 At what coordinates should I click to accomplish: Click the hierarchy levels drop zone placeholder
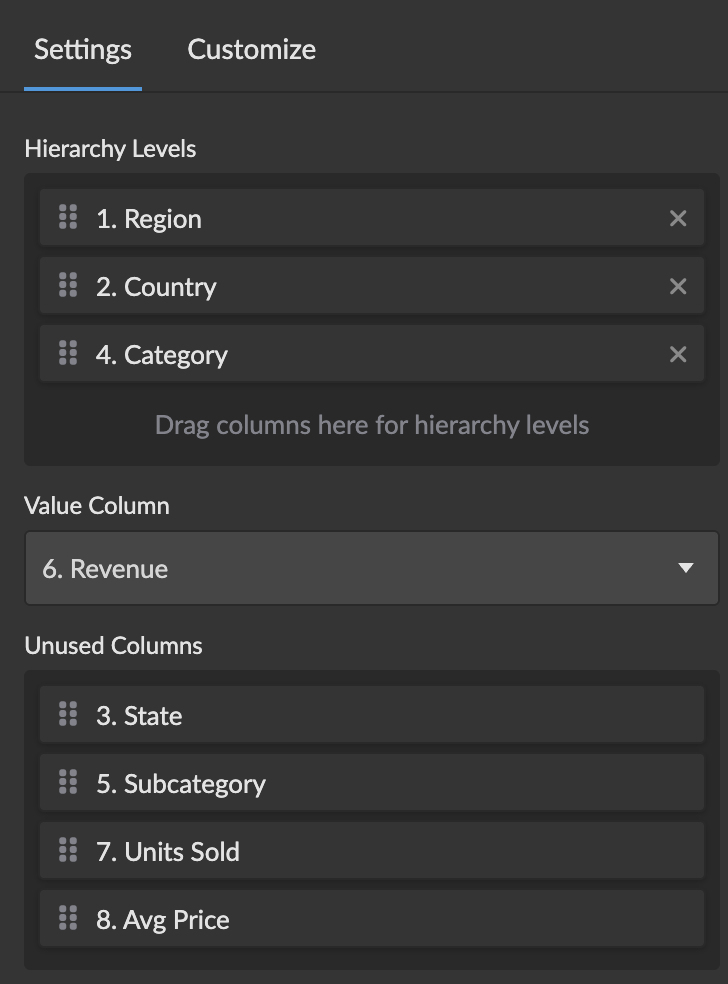[372, 425]
